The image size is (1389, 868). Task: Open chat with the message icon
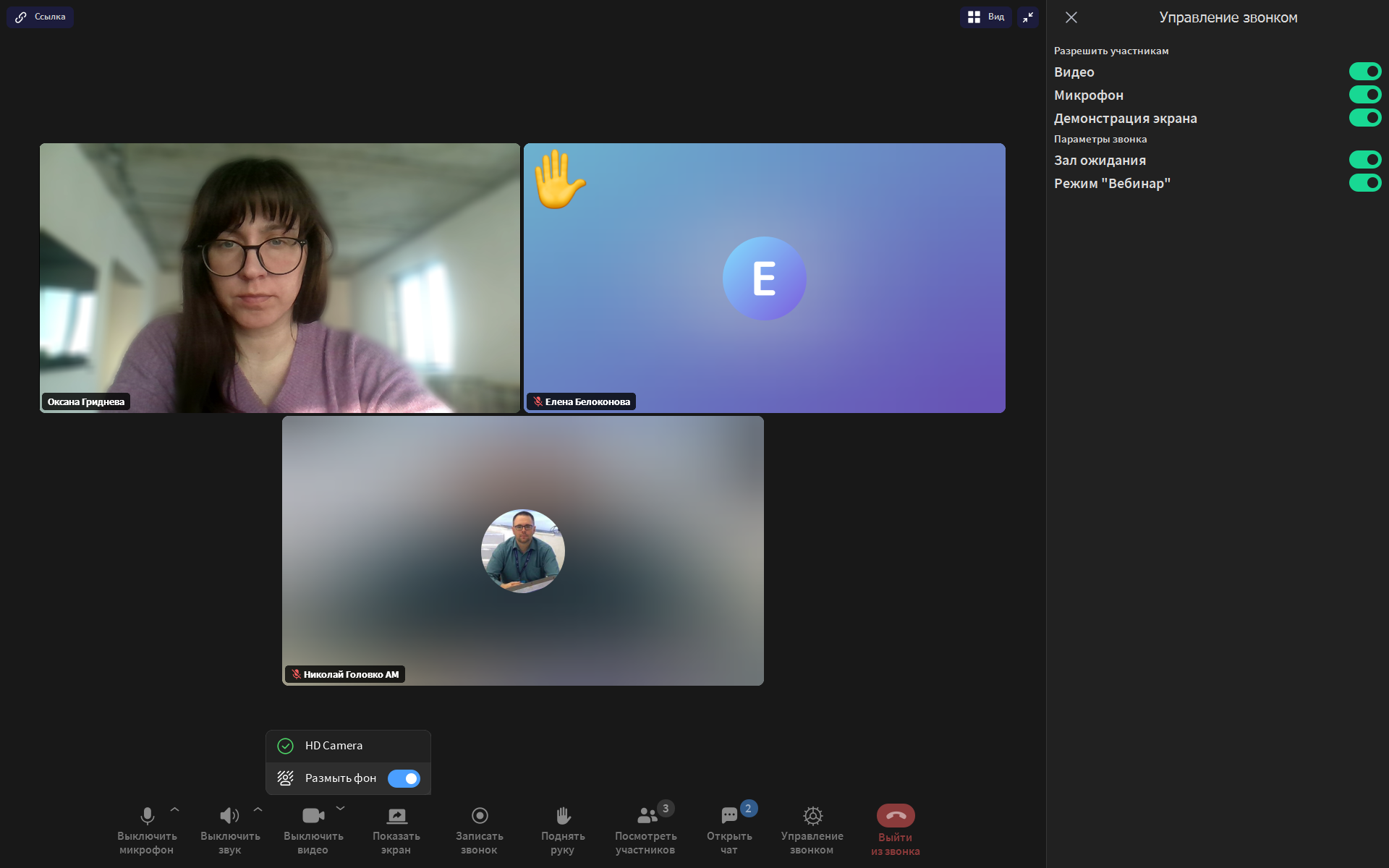(729, 816)
